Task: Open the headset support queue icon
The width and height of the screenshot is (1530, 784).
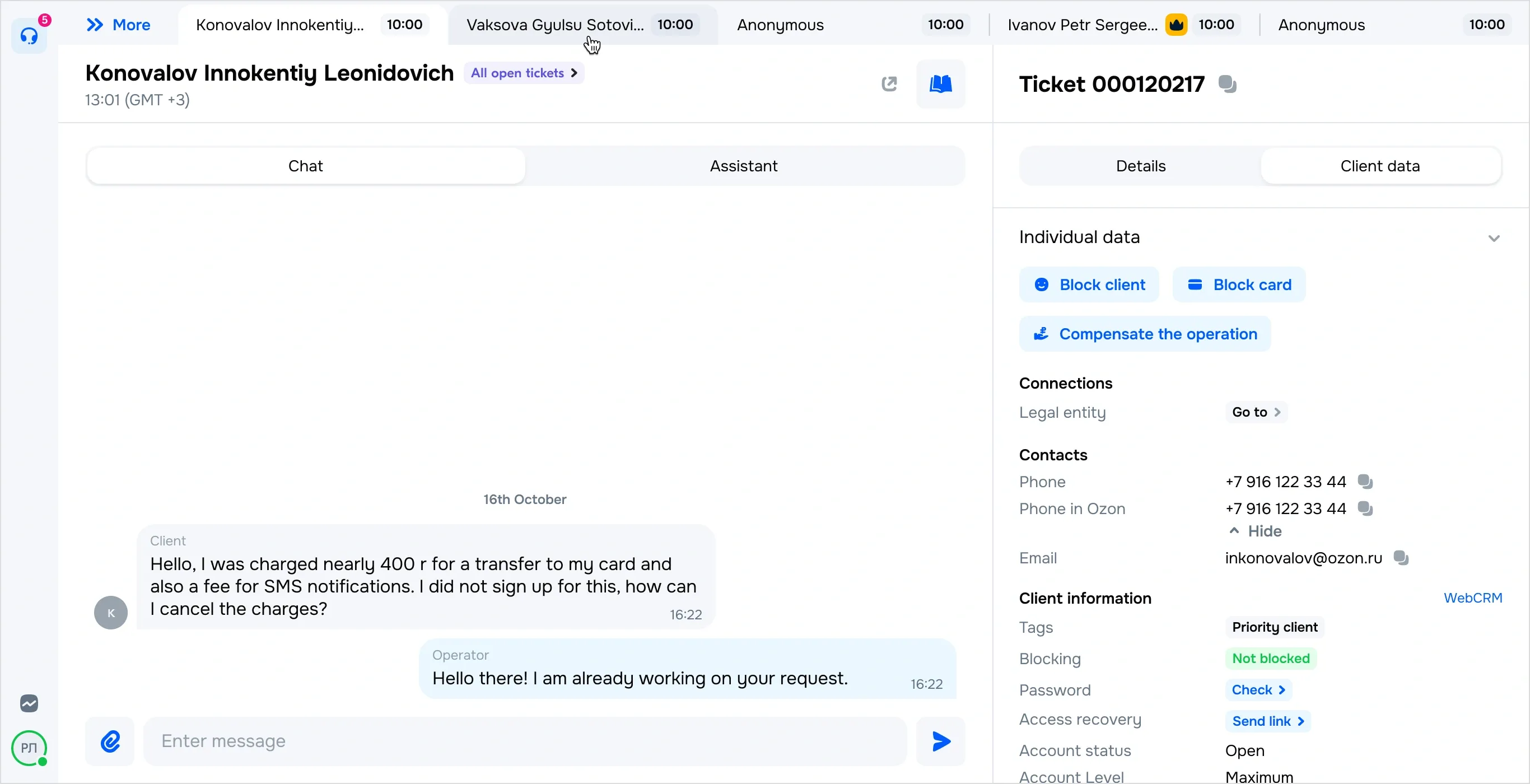Action: click(x=29, y=36)
